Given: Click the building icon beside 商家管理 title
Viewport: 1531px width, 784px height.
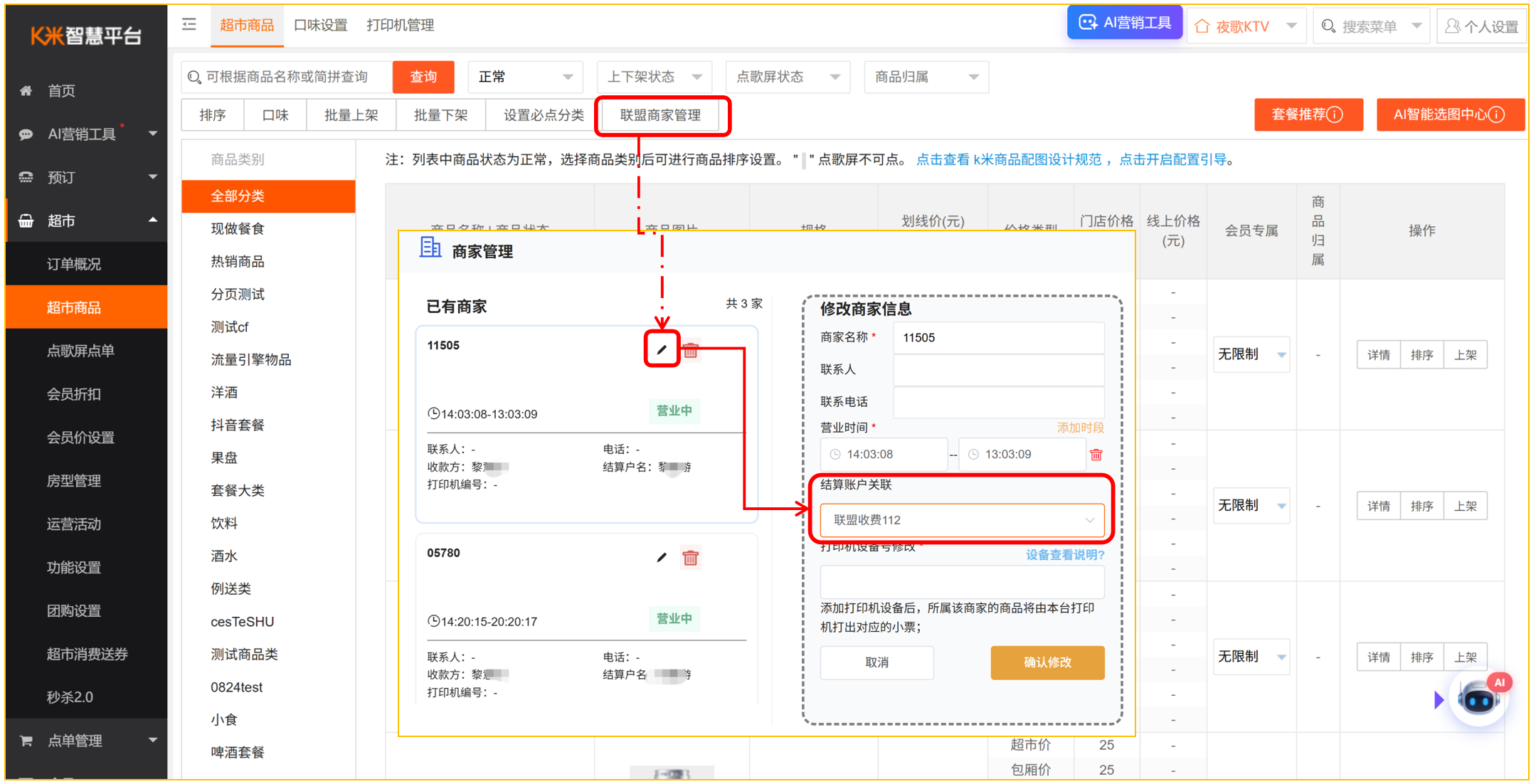Looking at the screenshot, I should point(430,248).
